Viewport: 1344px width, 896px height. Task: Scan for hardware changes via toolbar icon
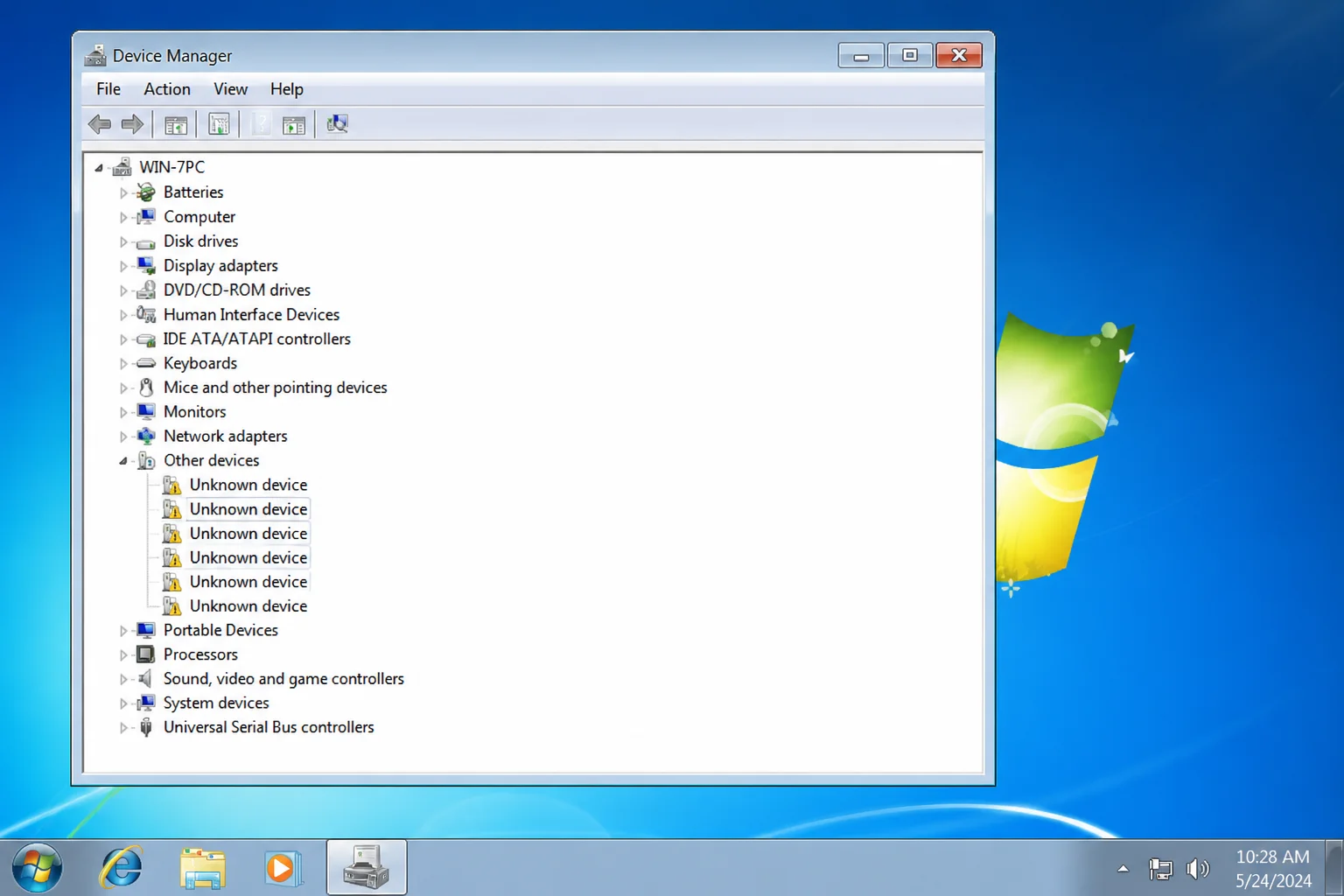tap(337, 124)
